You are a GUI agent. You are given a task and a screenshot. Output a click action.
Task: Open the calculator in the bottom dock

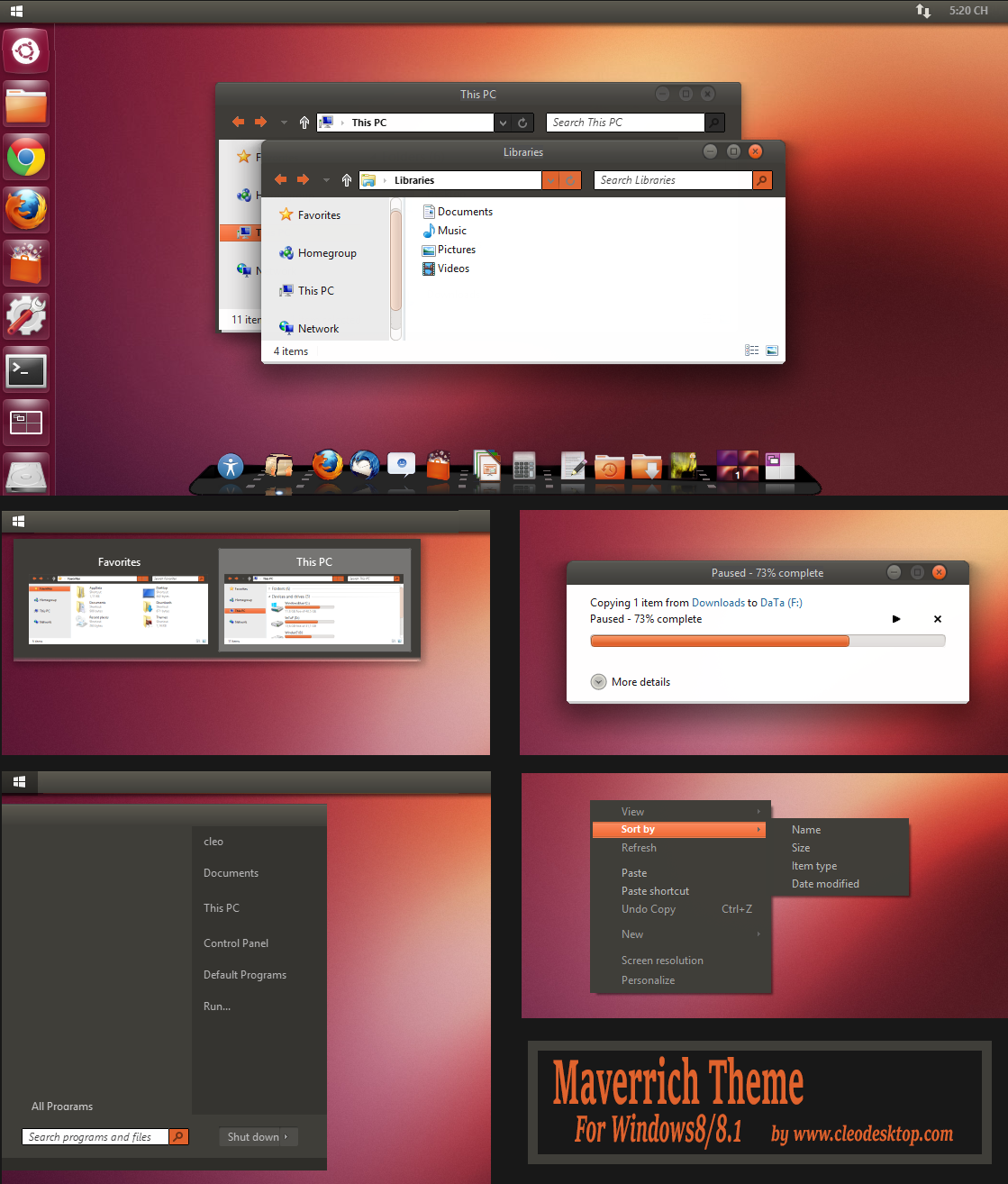click(x=524, y=465)
